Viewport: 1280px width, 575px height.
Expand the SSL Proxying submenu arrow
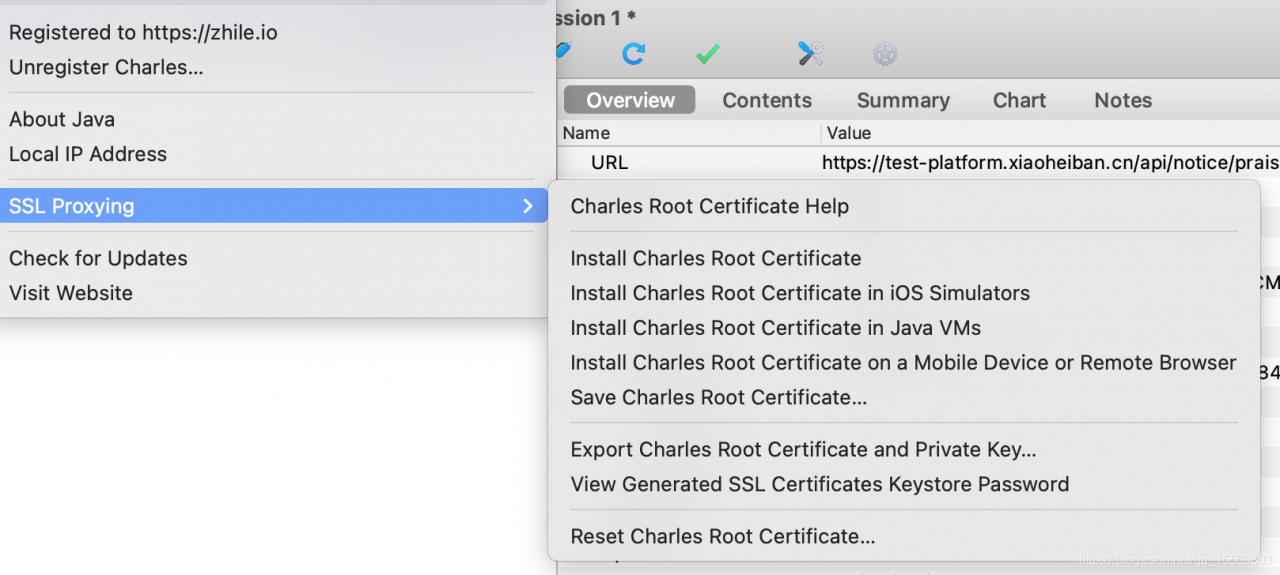(x=527, y=206)
